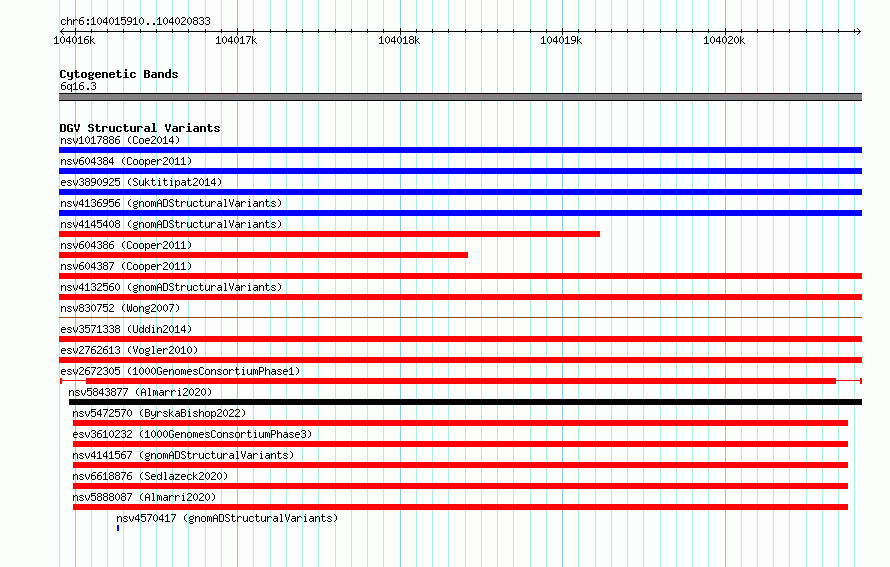This screenshot has height=567, width=890.
Task: Select the nsv604384 (Cooper2011) label
Action: click(x=126, y=161)
